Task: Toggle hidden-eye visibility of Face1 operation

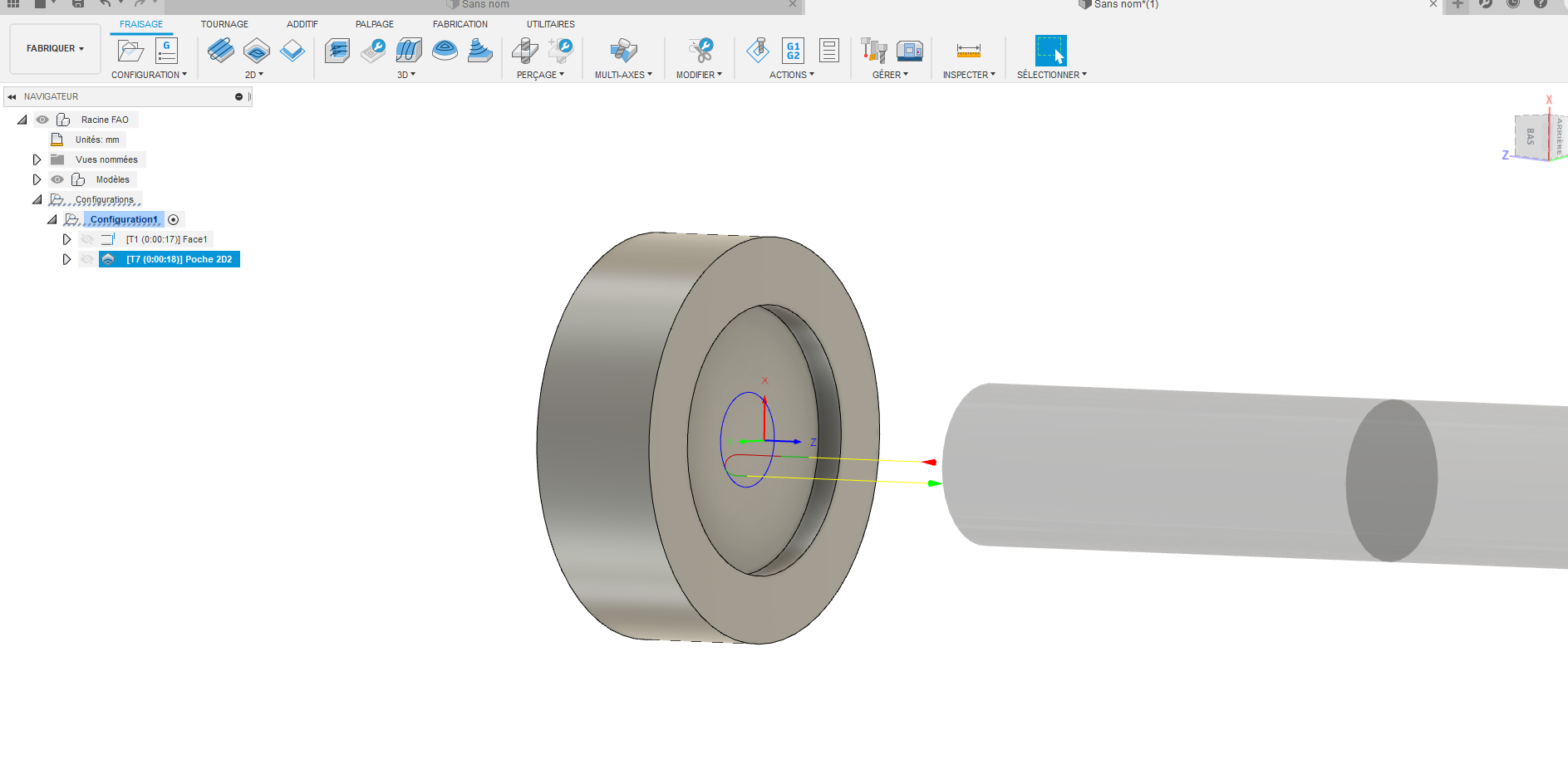Action: pos(87,239)
